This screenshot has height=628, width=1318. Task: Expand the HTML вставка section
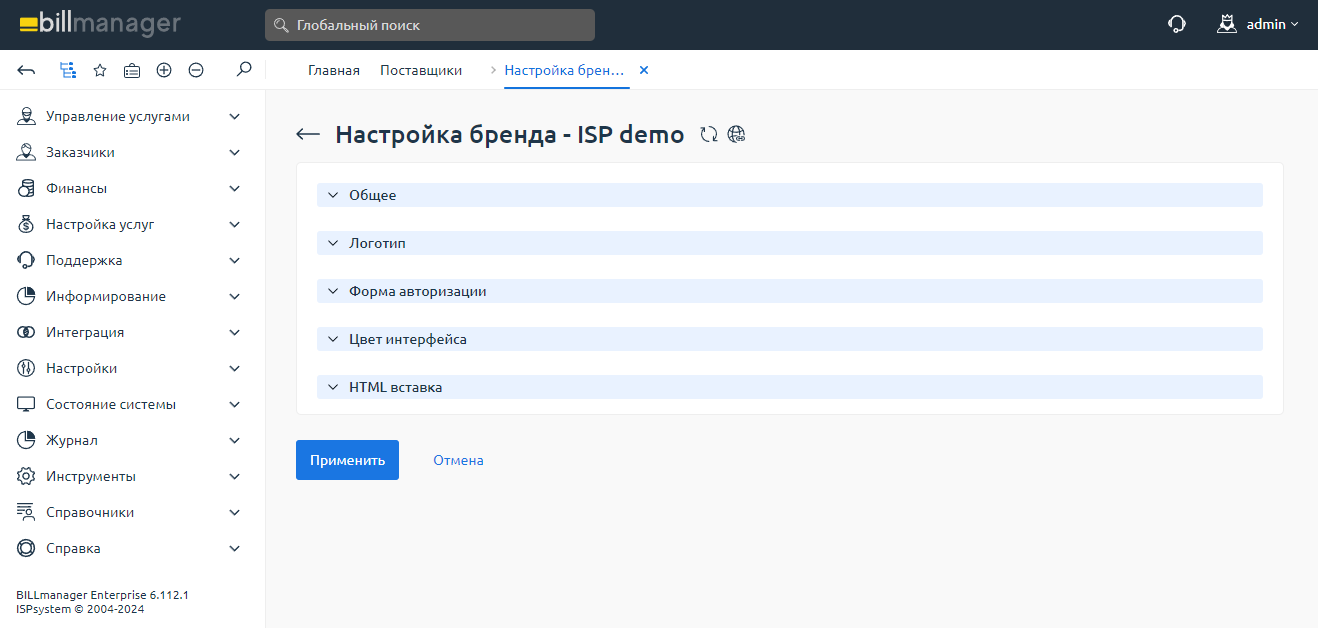(395, 387)
